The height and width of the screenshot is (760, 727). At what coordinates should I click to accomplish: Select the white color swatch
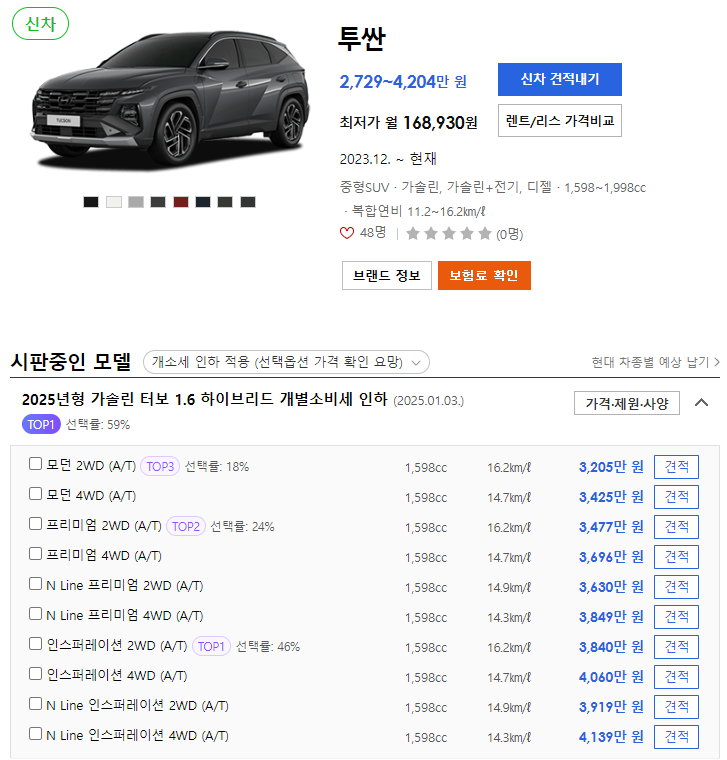pos(114,202)
